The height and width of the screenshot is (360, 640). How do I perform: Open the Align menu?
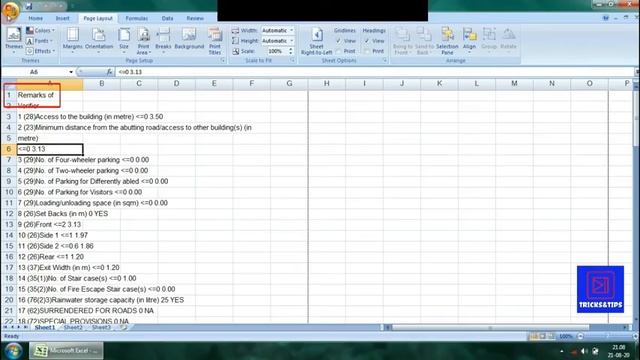coord(469,40)
